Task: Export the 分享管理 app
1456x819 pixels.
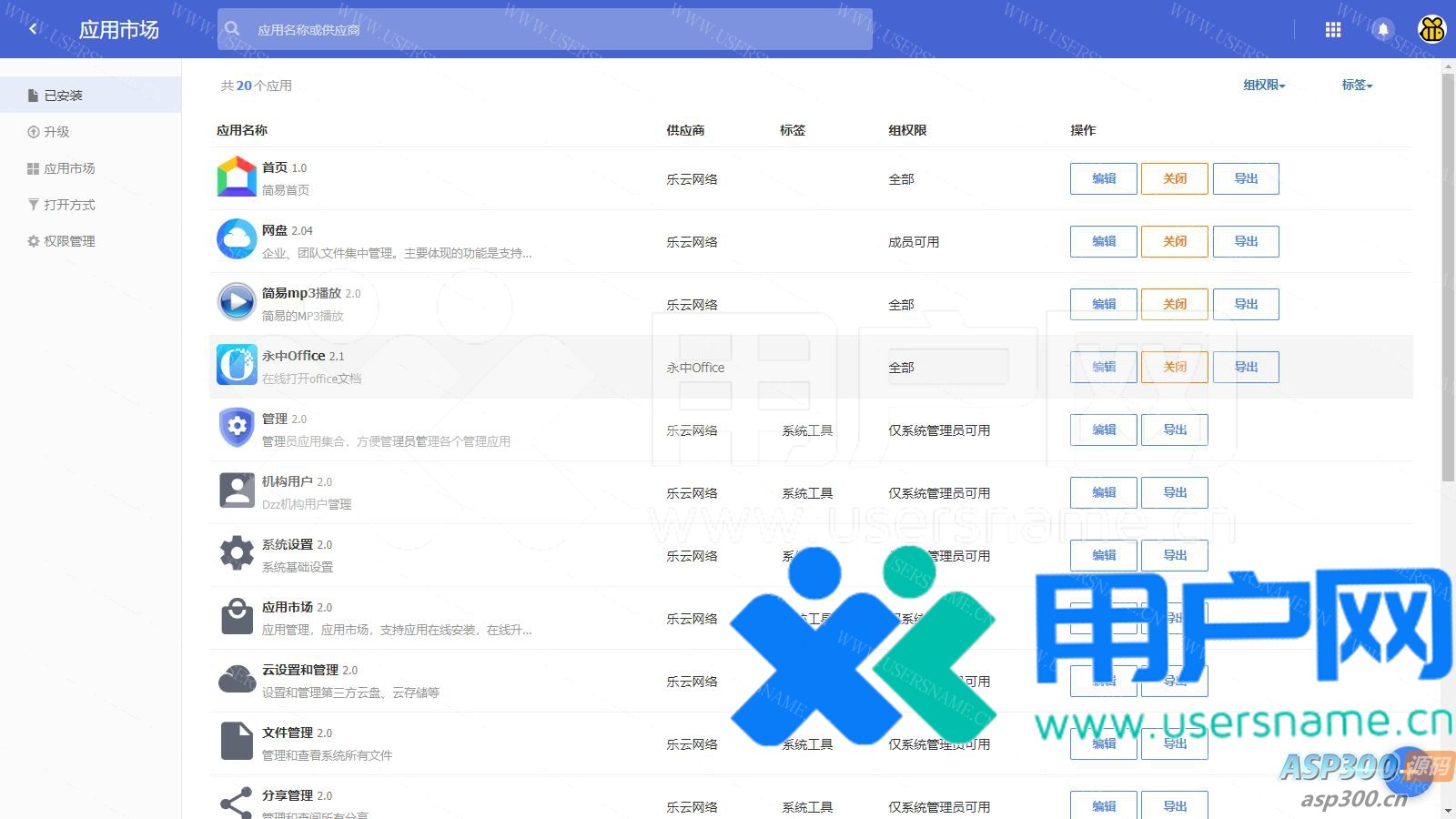Action: pos(1175,805)
